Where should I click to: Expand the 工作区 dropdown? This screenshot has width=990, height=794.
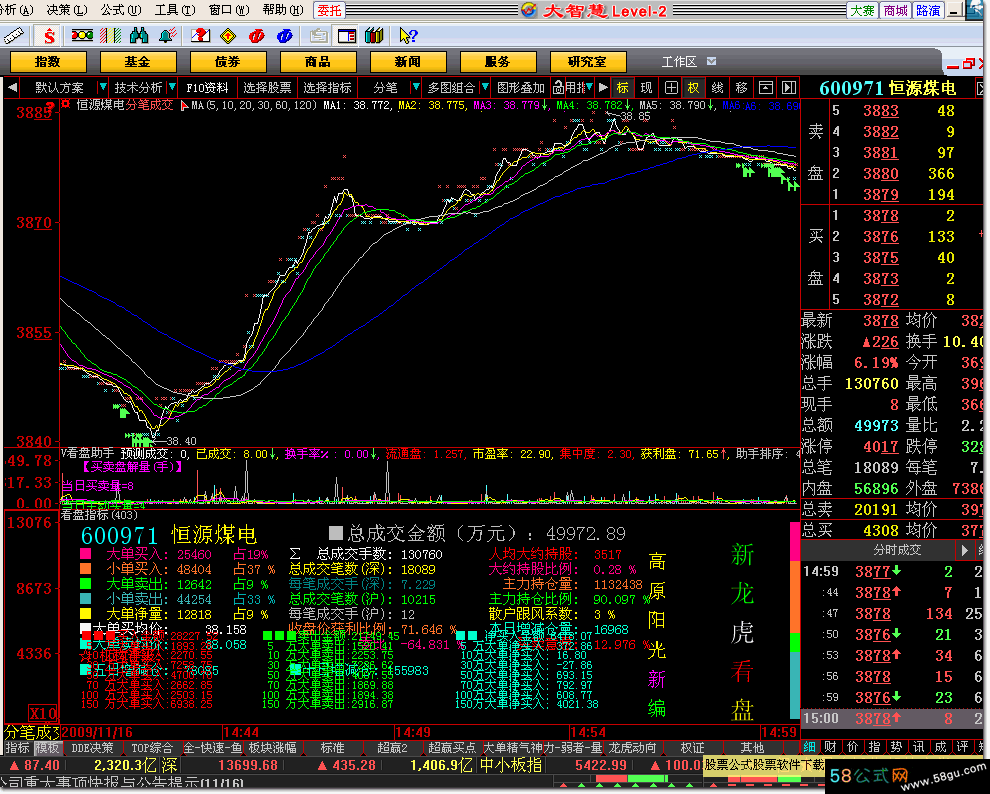coord(712,61)
